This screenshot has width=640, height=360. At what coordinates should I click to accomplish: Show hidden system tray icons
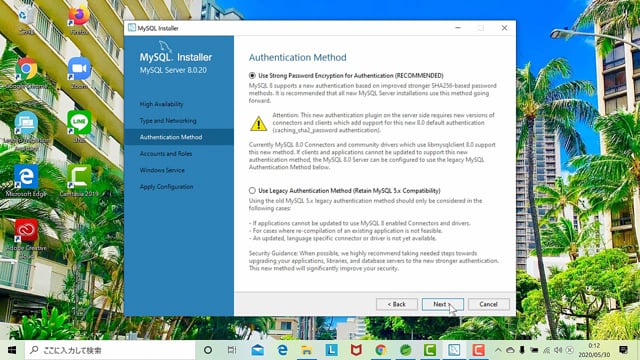coord(498,350)
